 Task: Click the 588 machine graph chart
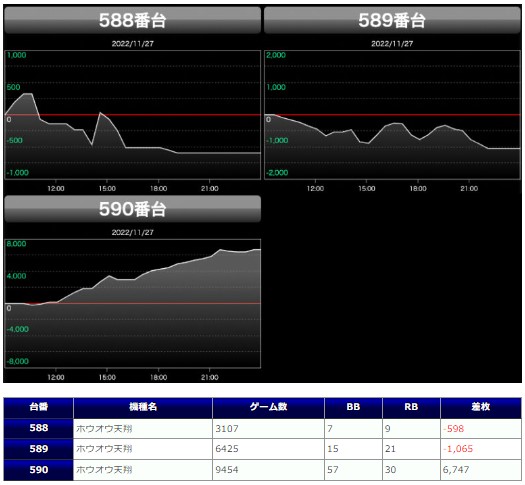(x=132, y=115)
